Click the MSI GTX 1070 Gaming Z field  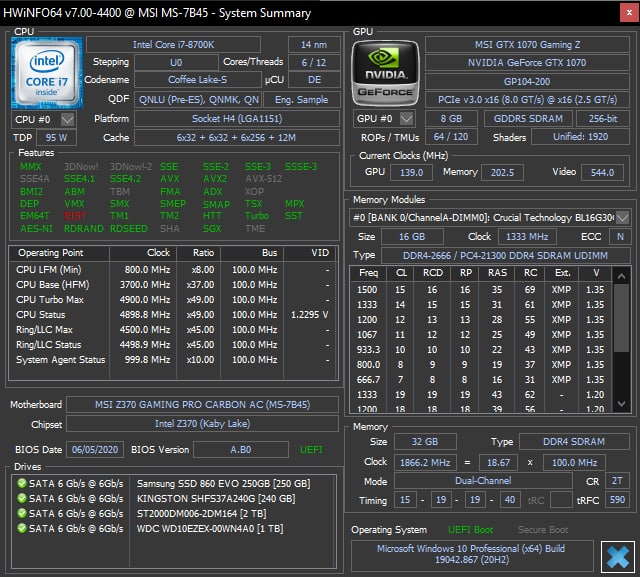click(x=527, y=44)
